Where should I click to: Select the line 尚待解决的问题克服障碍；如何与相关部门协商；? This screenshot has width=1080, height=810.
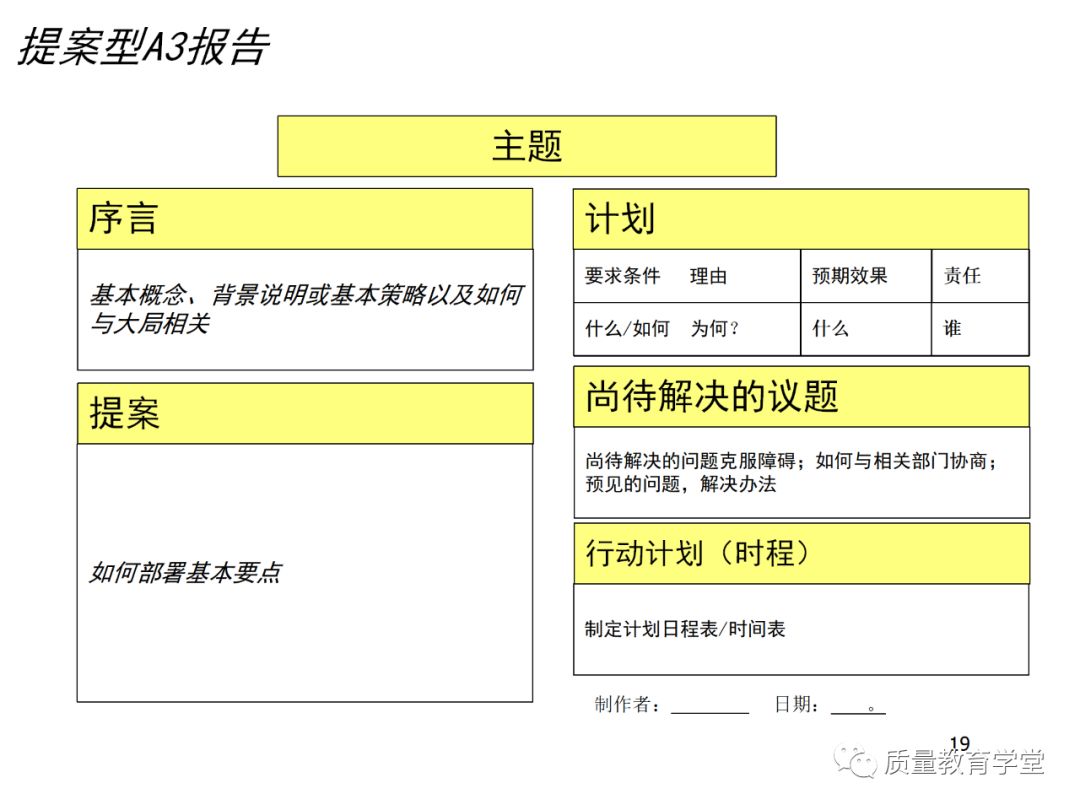791,461
